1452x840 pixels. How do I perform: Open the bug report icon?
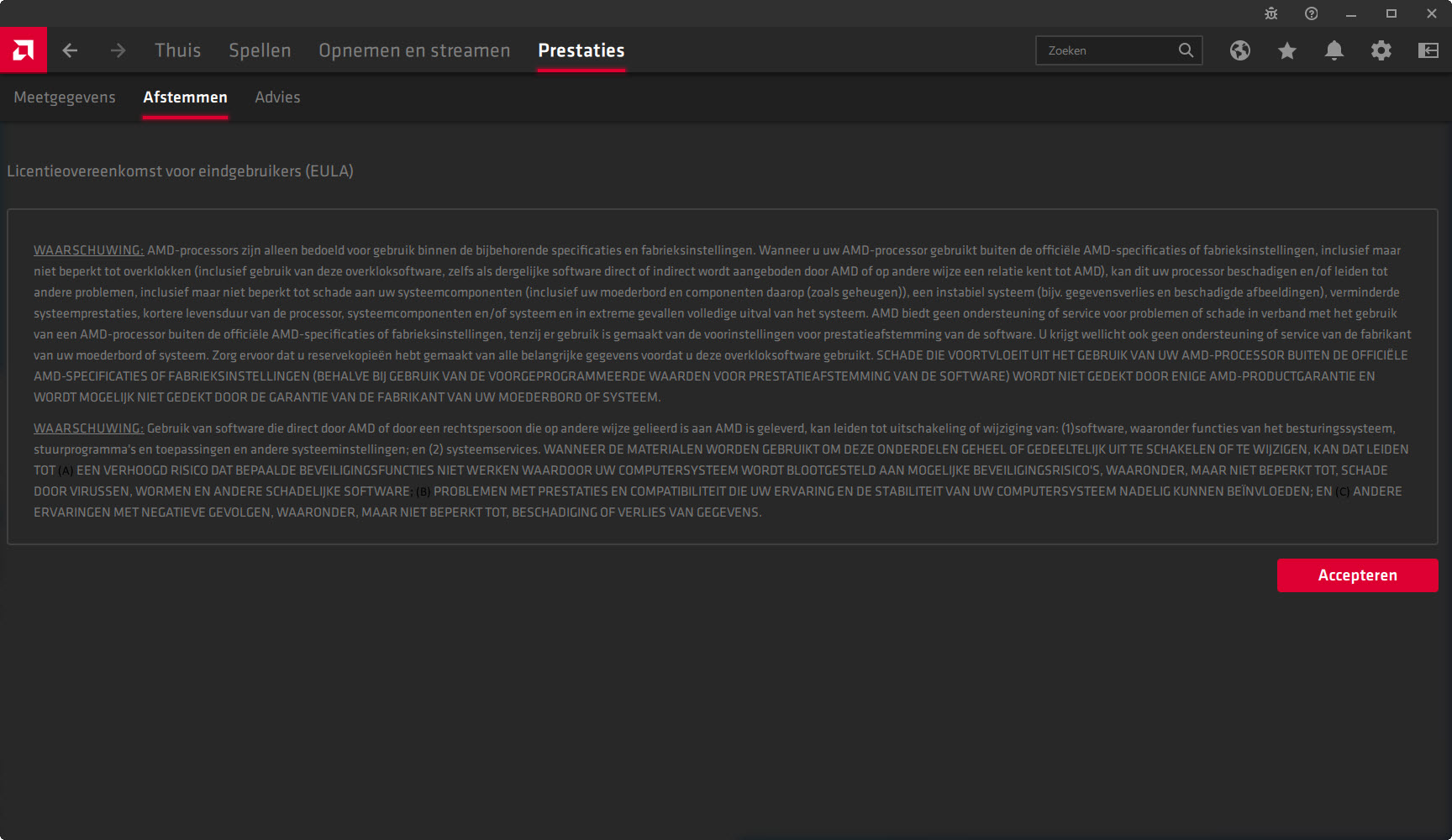click(x=1270, y=13)
